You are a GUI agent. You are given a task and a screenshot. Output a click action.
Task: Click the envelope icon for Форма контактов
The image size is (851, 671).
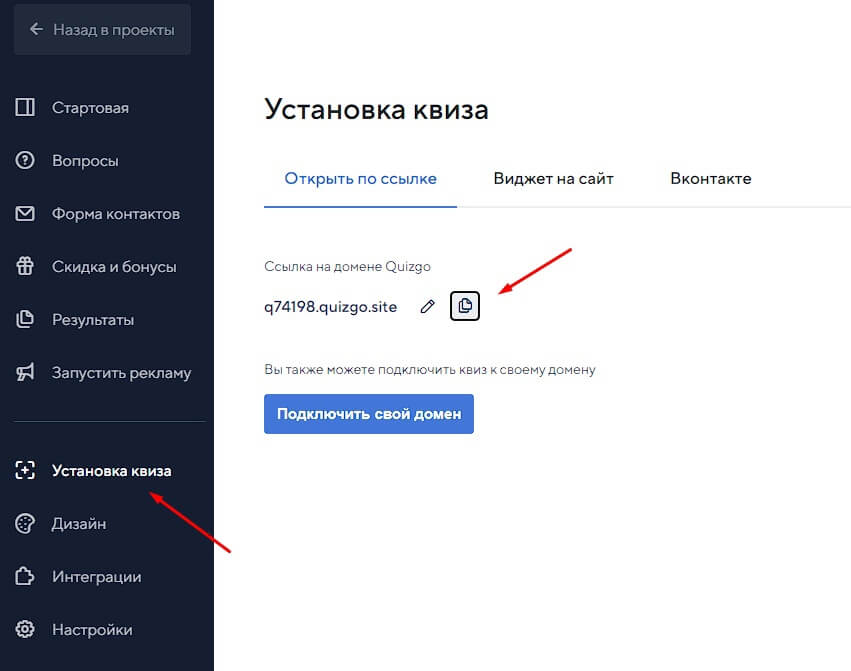coord(26,214)
